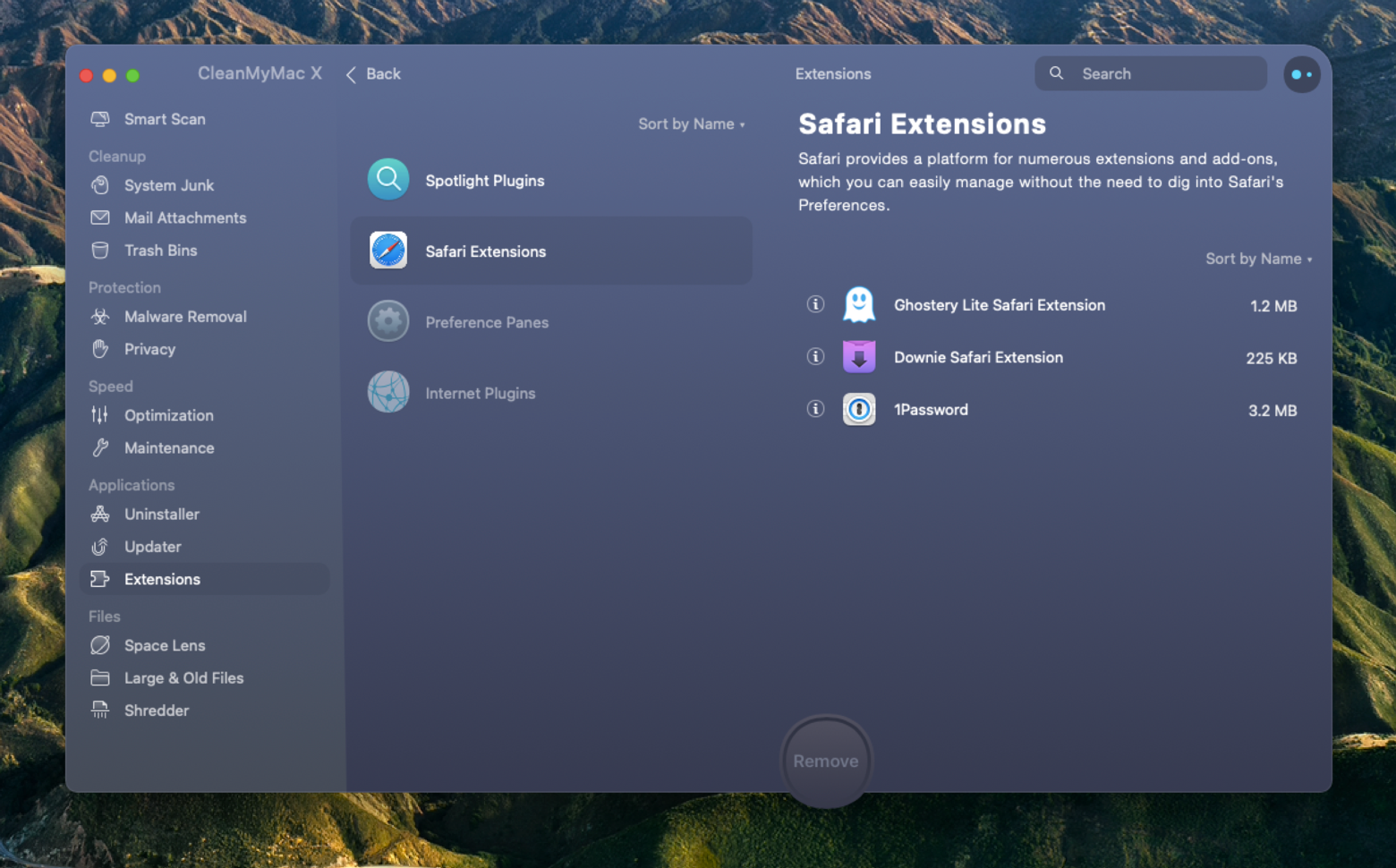
Task: Click the Downnie purple download icon
Action: (859, 357)
